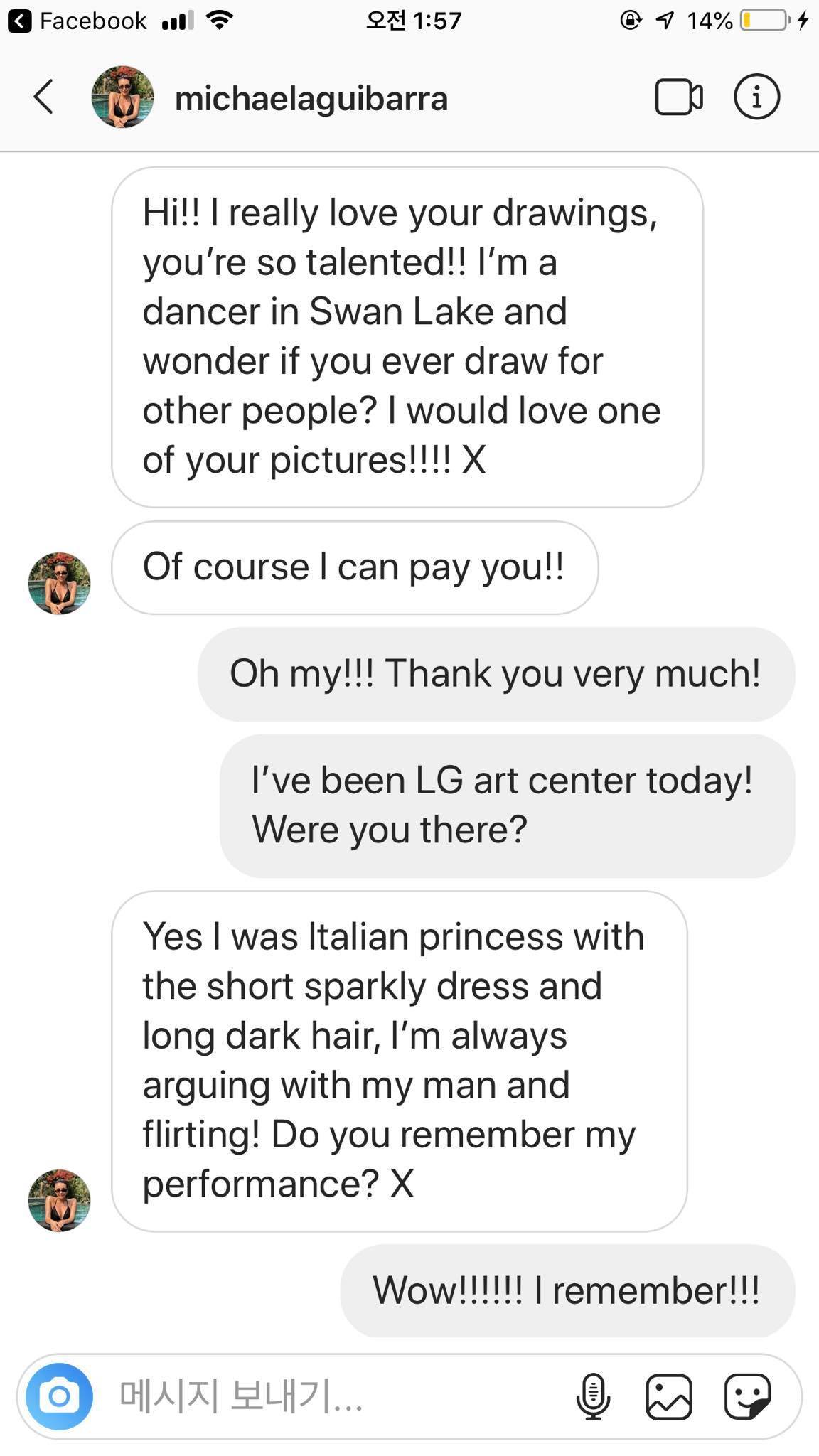The width and height of the screenshot is (819, 1456).
Task: Open the blue camera button
Action: click(59, 1397)
